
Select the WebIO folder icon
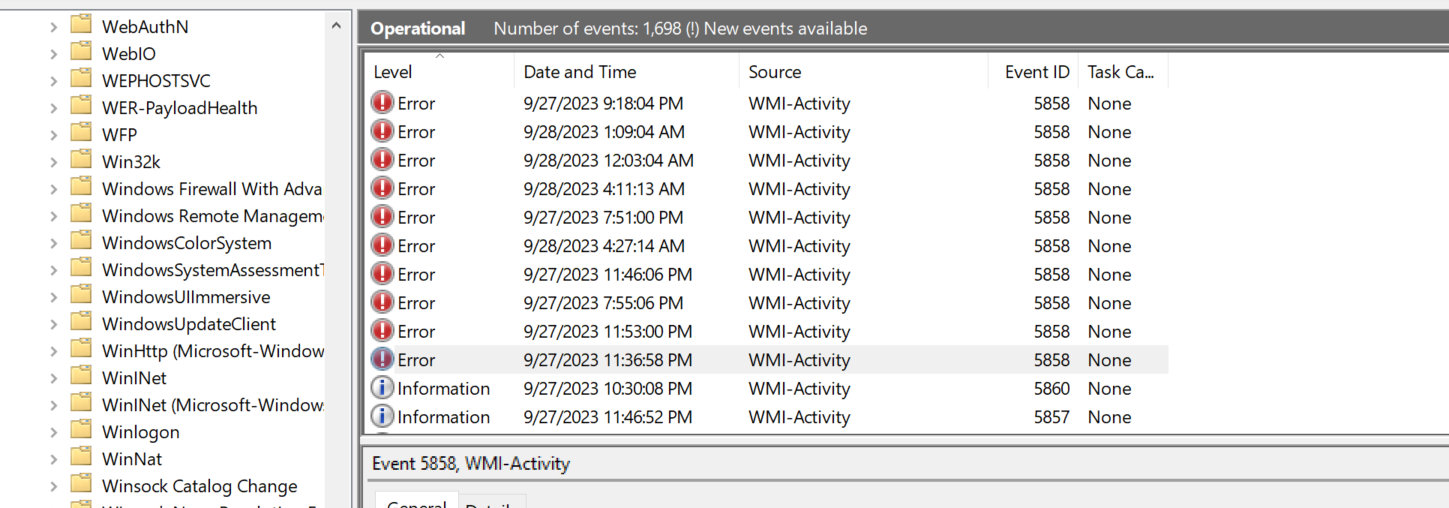pyautogui.click(x=81, y=53)
